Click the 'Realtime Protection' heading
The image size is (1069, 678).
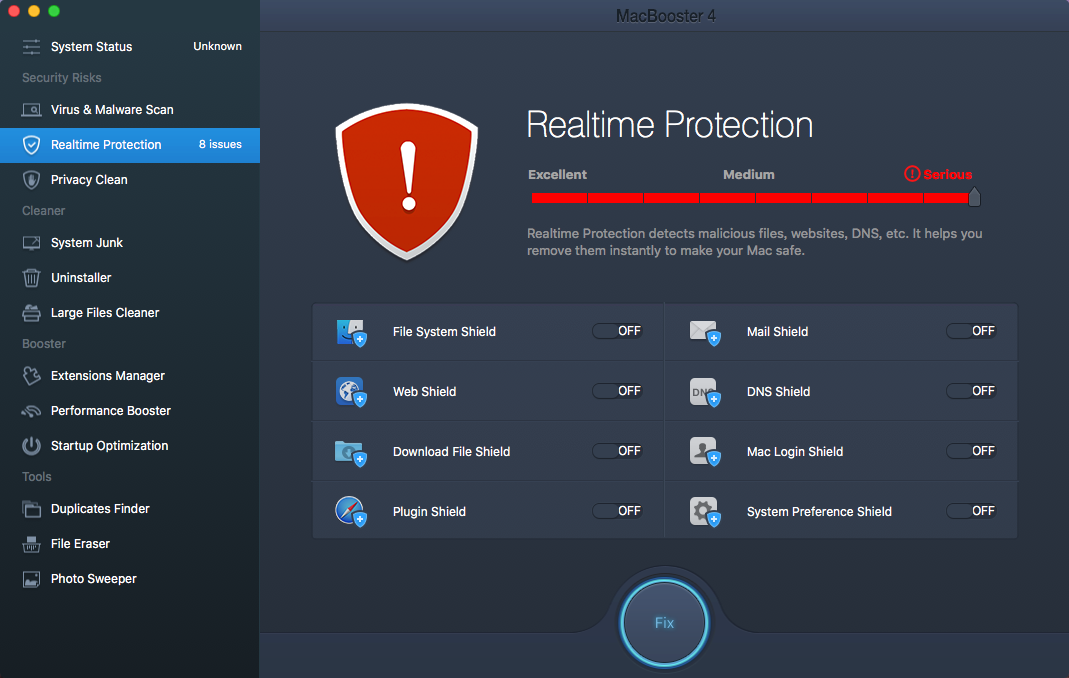(669, 125)
